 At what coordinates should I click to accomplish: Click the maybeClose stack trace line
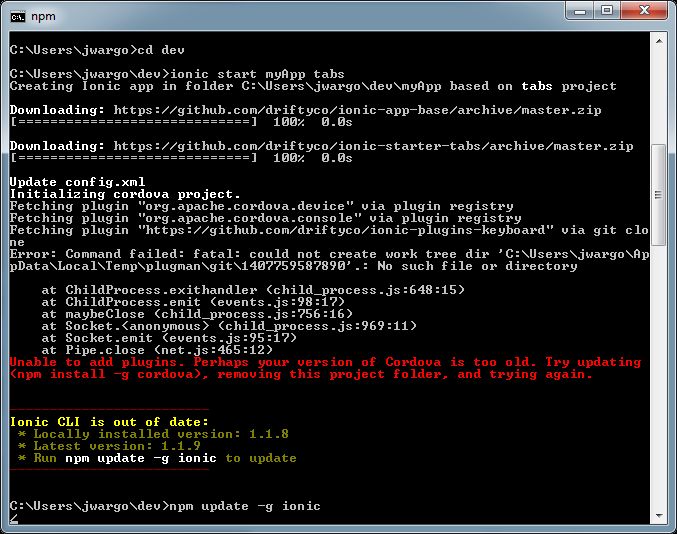[x=197, y=314]
